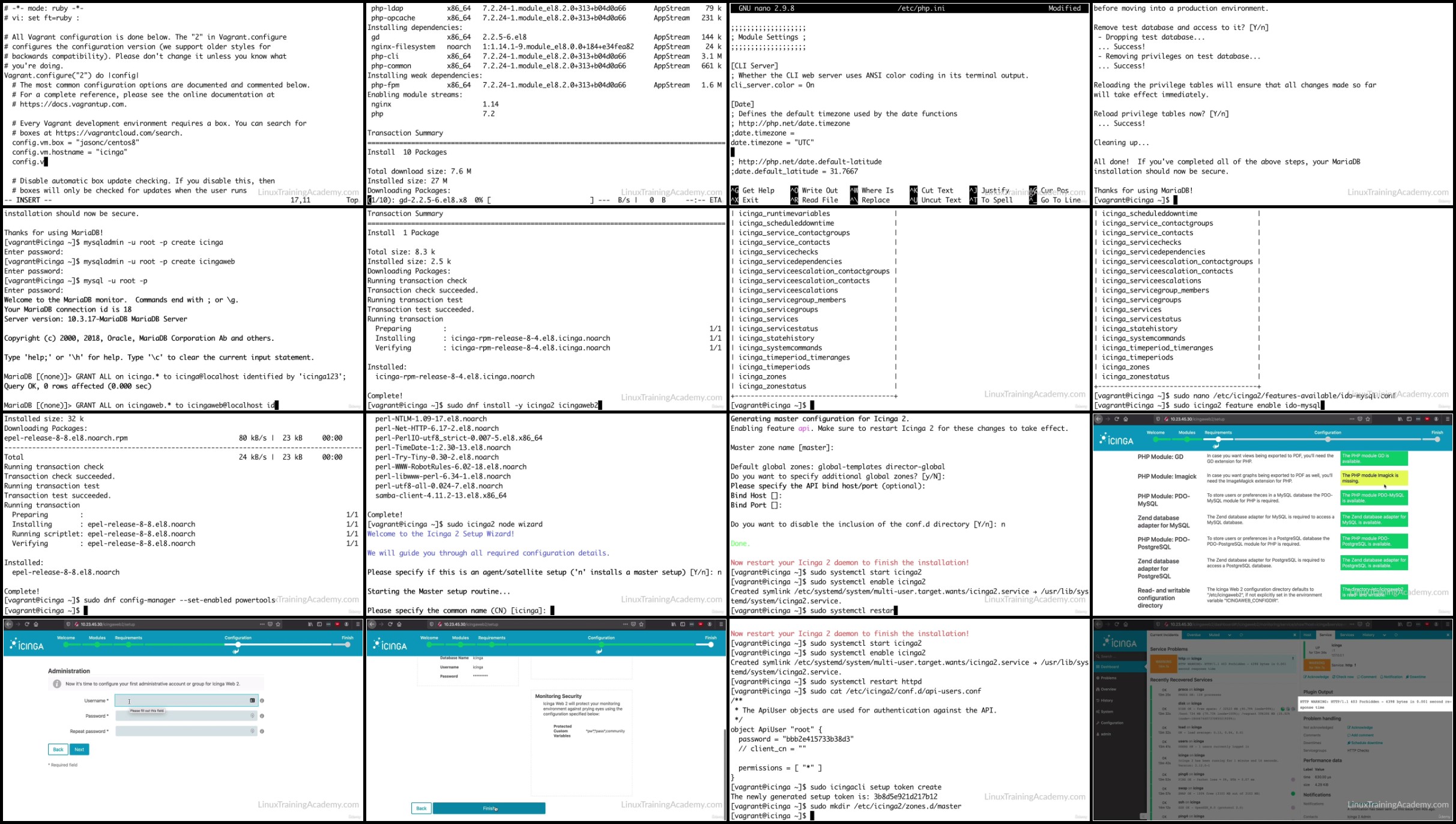Click the orange WARNING badge under Service Problems
1456x824 pixels.
tap(1164, 664)
